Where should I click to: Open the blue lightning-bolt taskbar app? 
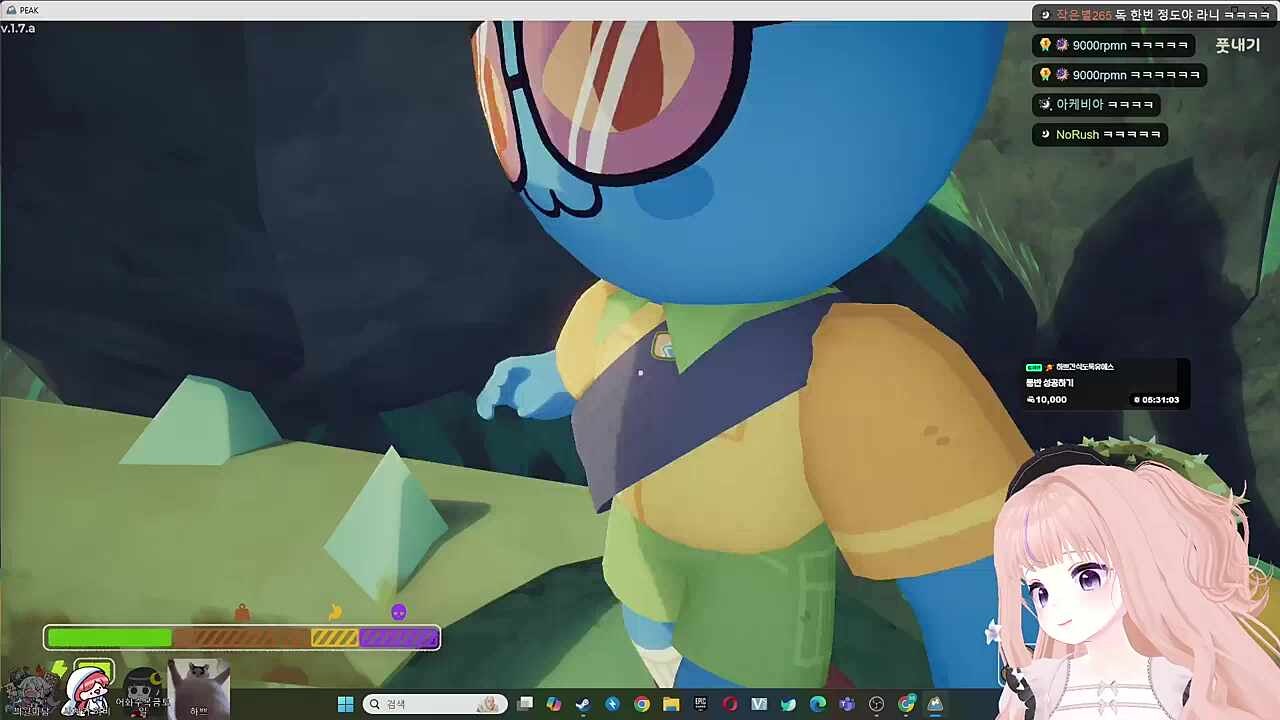612,704
